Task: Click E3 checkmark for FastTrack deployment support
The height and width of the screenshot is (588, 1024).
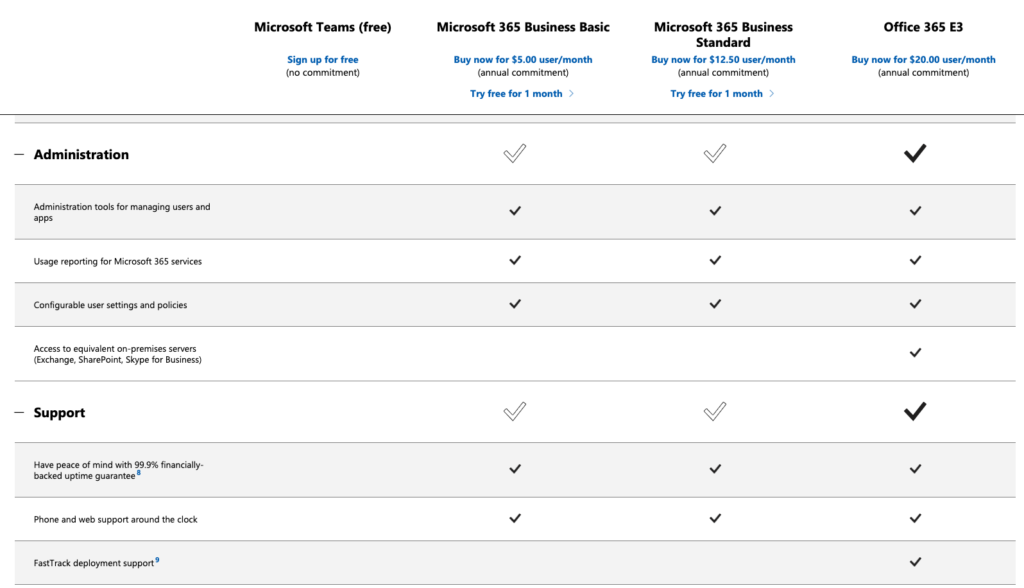Action: (x=916, y=562)
